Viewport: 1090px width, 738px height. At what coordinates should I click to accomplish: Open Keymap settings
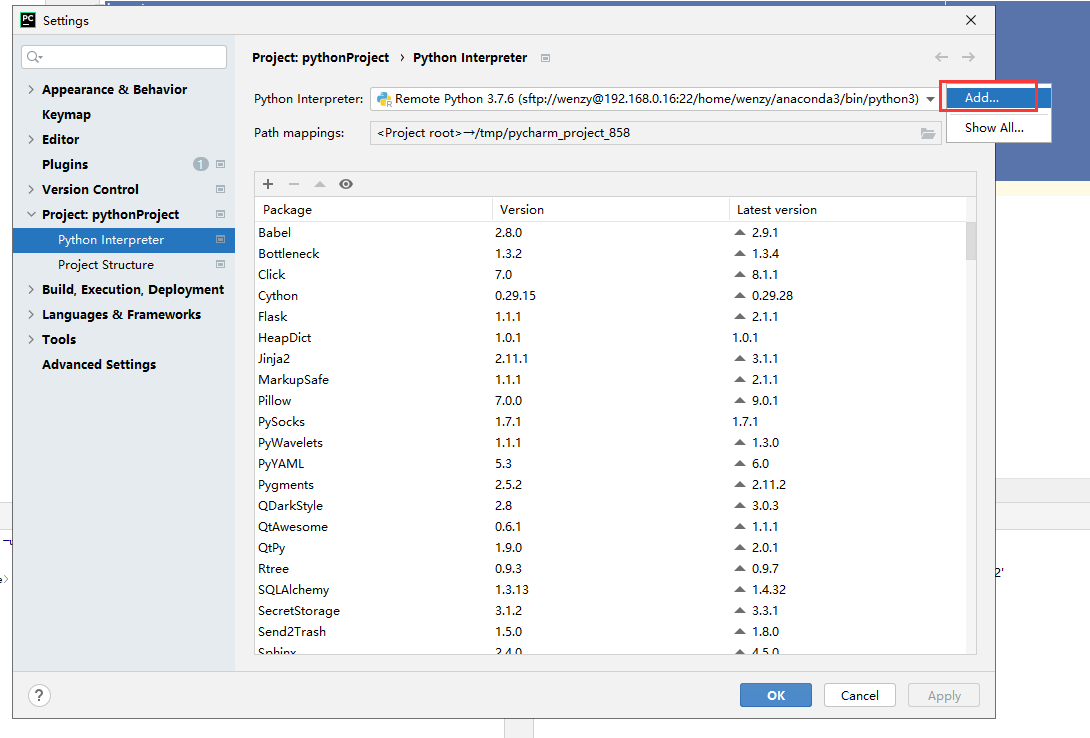click(66, 115)
